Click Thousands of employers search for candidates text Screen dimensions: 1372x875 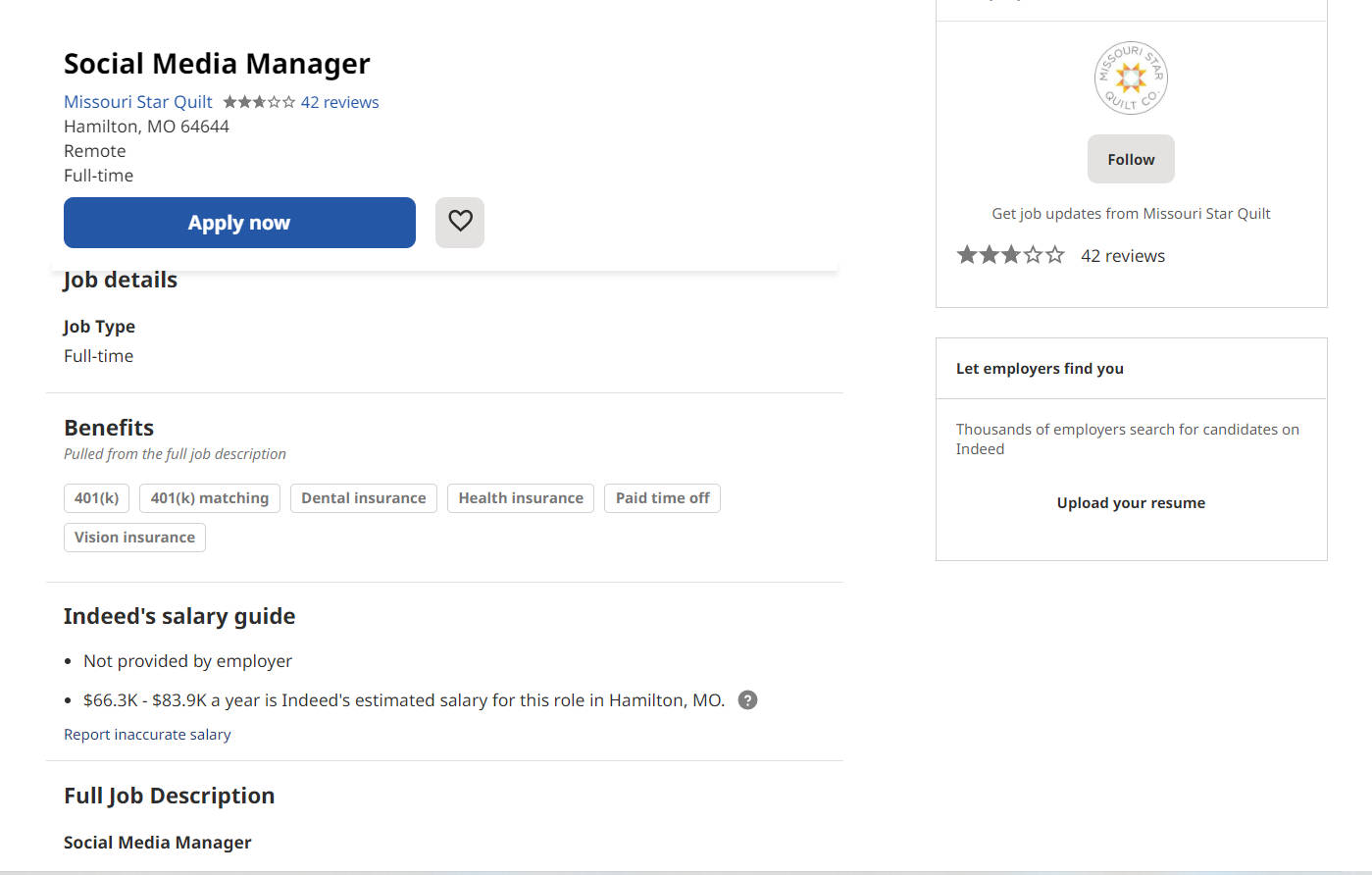click(1128, 439)
